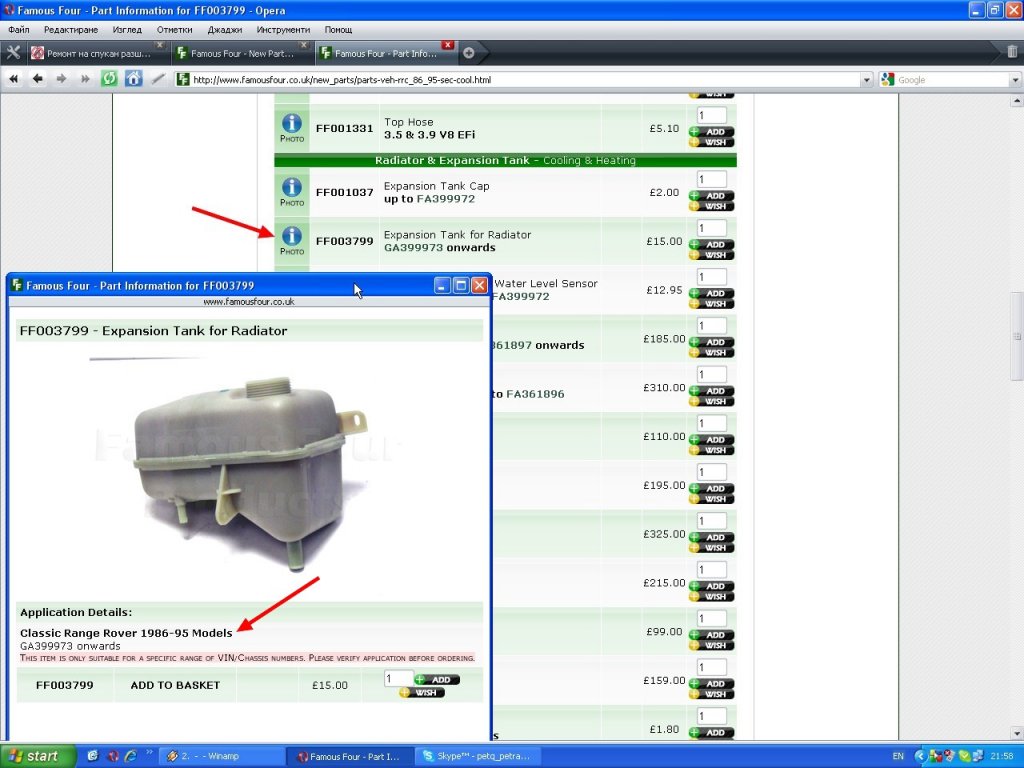Open the Изглед menu
Image resolution: width=1024 pixels, height=768 pixels.
click(127, 29)
